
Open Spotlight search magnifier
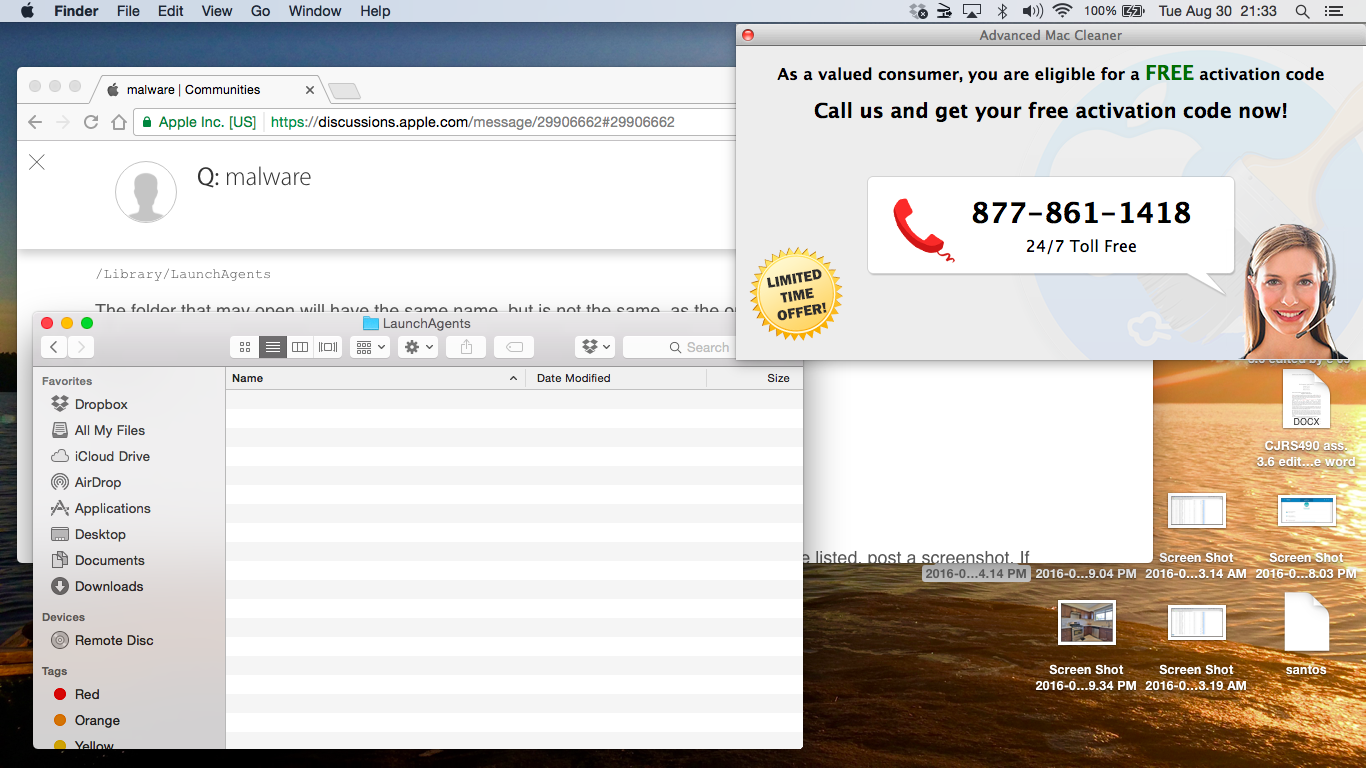pos(1302,11)
